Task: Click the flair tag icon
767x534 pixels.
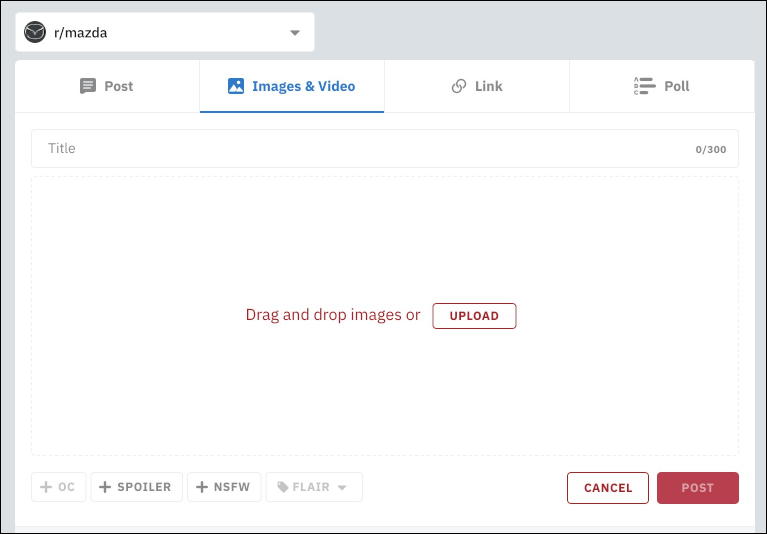Action: (283, 487)
